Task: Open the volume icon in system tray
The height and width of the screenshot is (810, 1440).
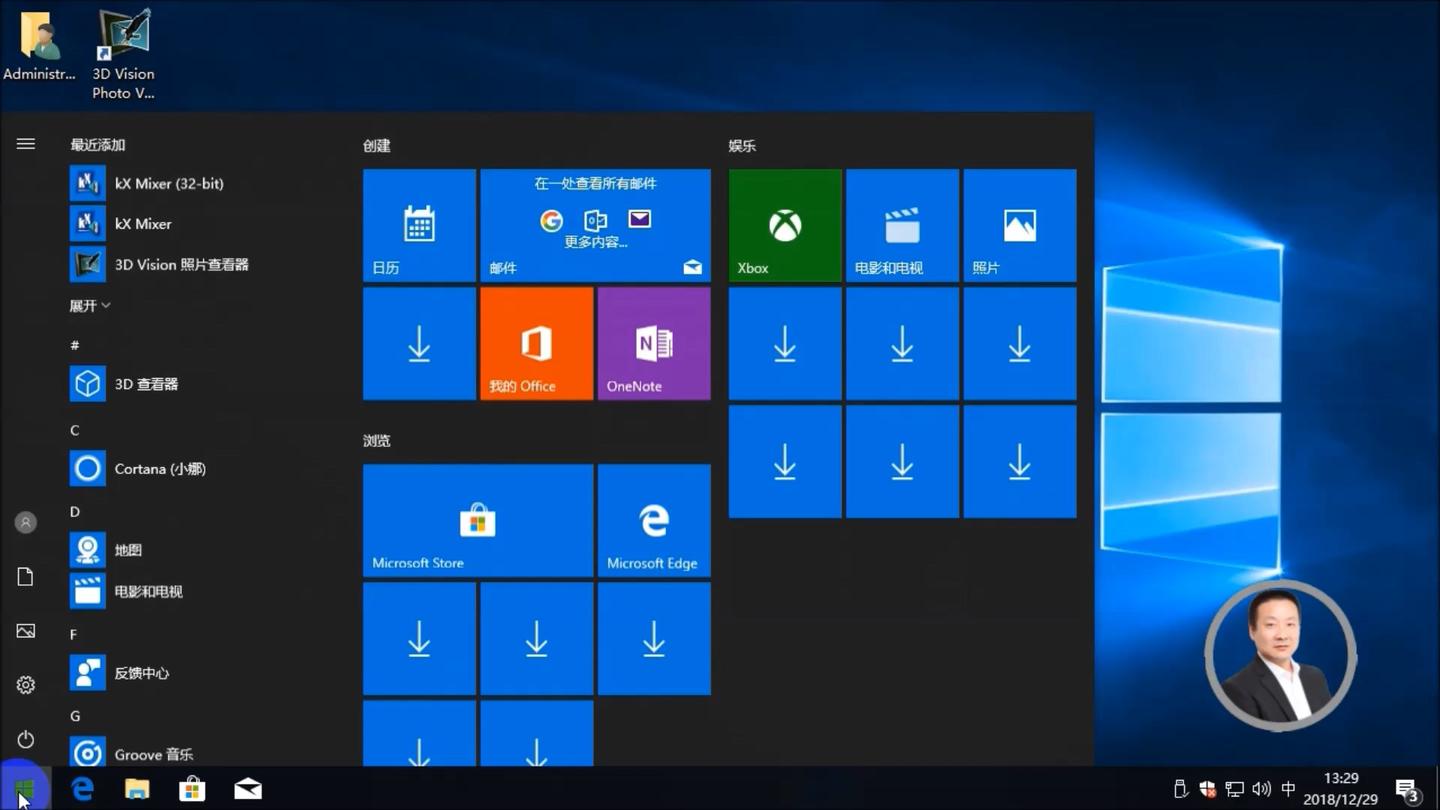Action: 1262,789
